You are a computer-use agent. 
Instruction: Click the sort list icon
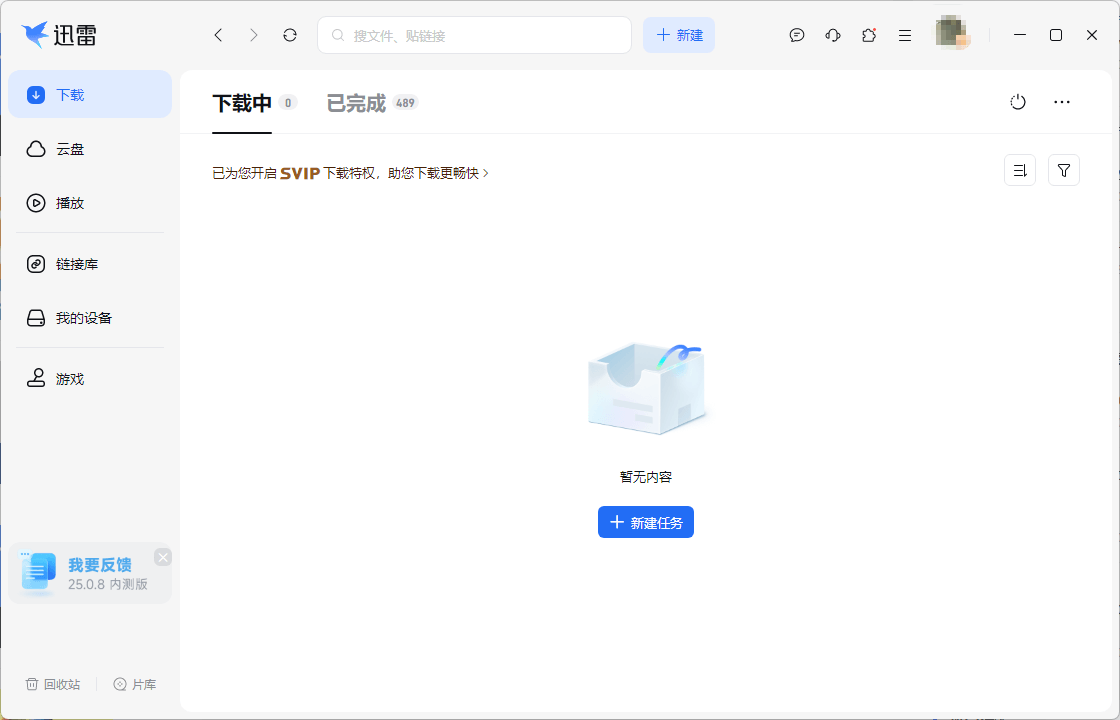[x=1020, y=171]
